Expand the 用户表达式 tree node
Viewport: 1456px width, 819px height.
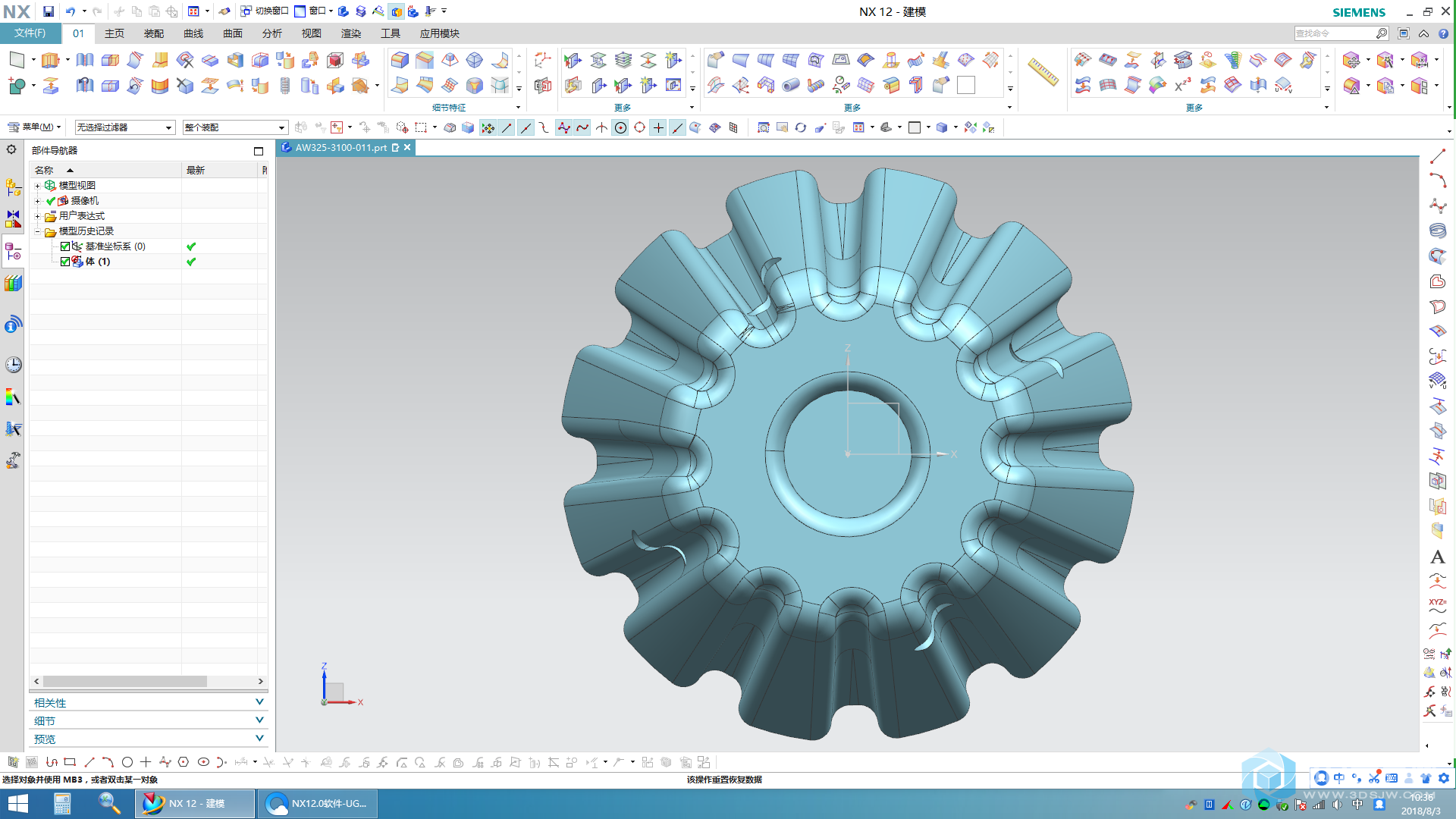click(x=37, y=216)
